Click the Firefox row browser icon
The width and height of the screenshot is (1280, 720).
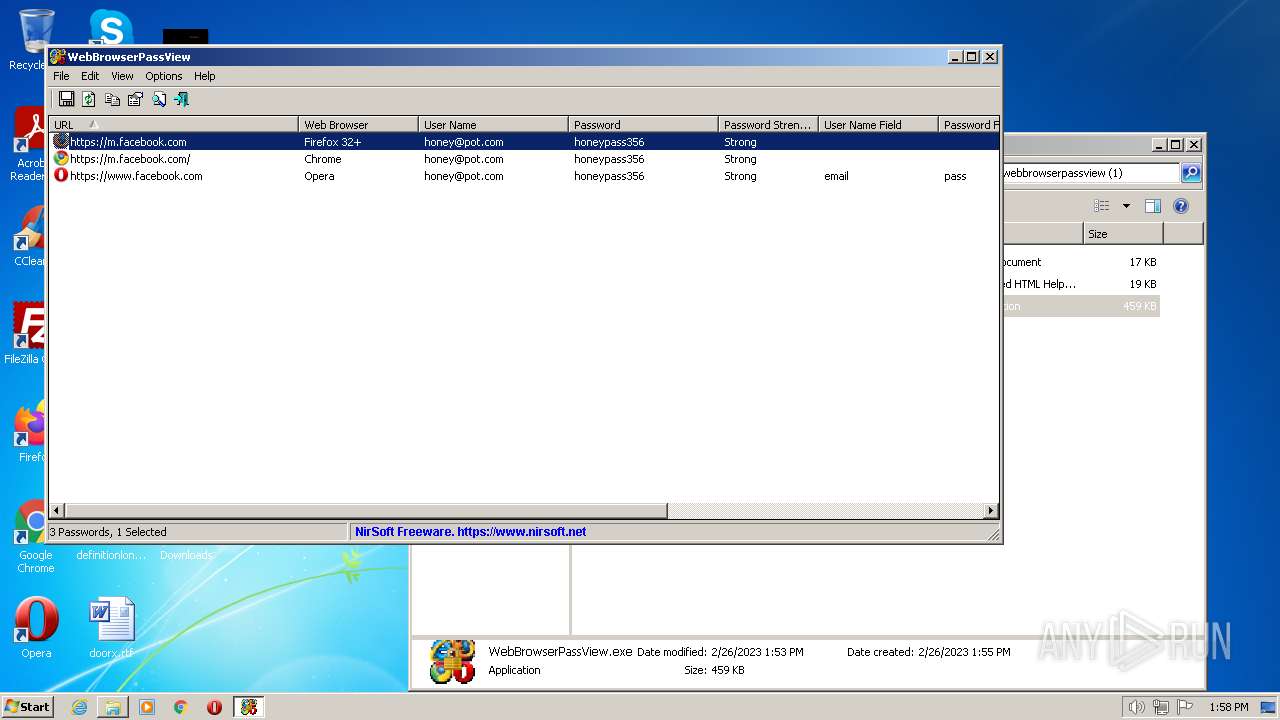click(x=61, y=142)
